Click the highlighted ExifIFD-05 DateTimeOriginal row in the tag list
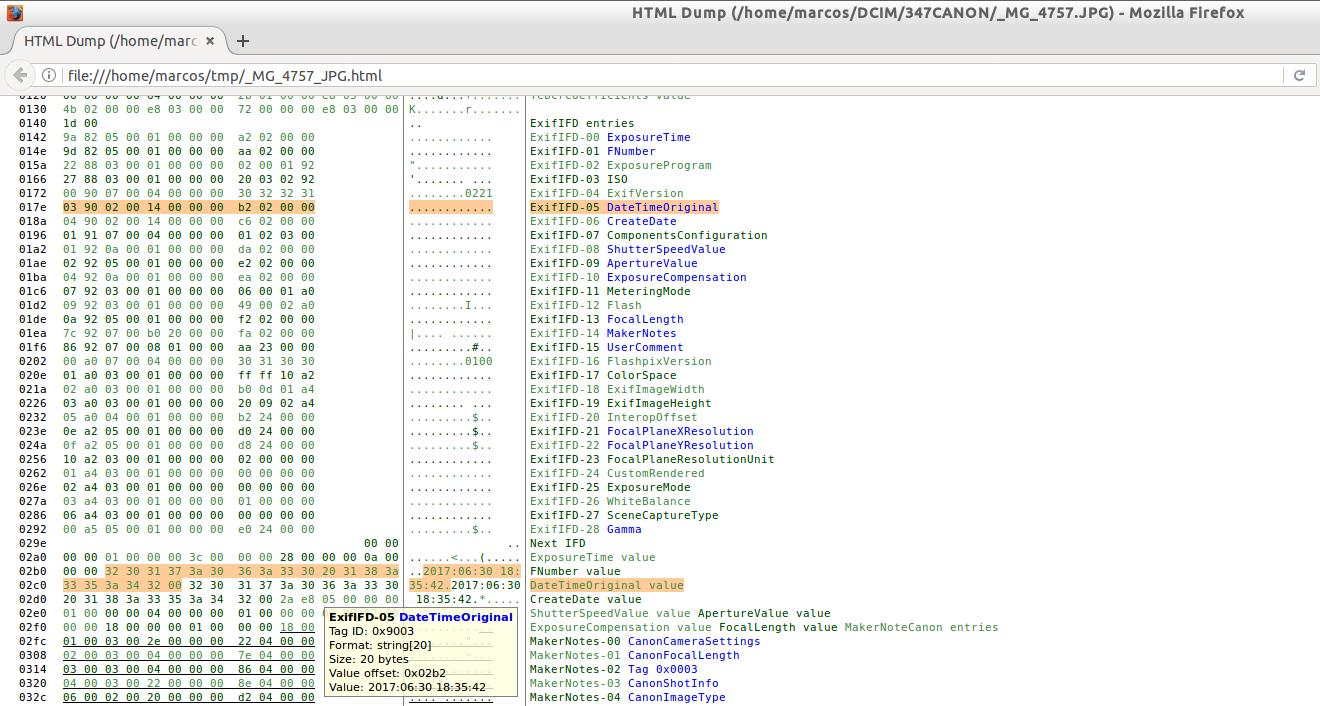Image resolution: width=1320 pixels, height=706 pixels. (x=624, y=208)
